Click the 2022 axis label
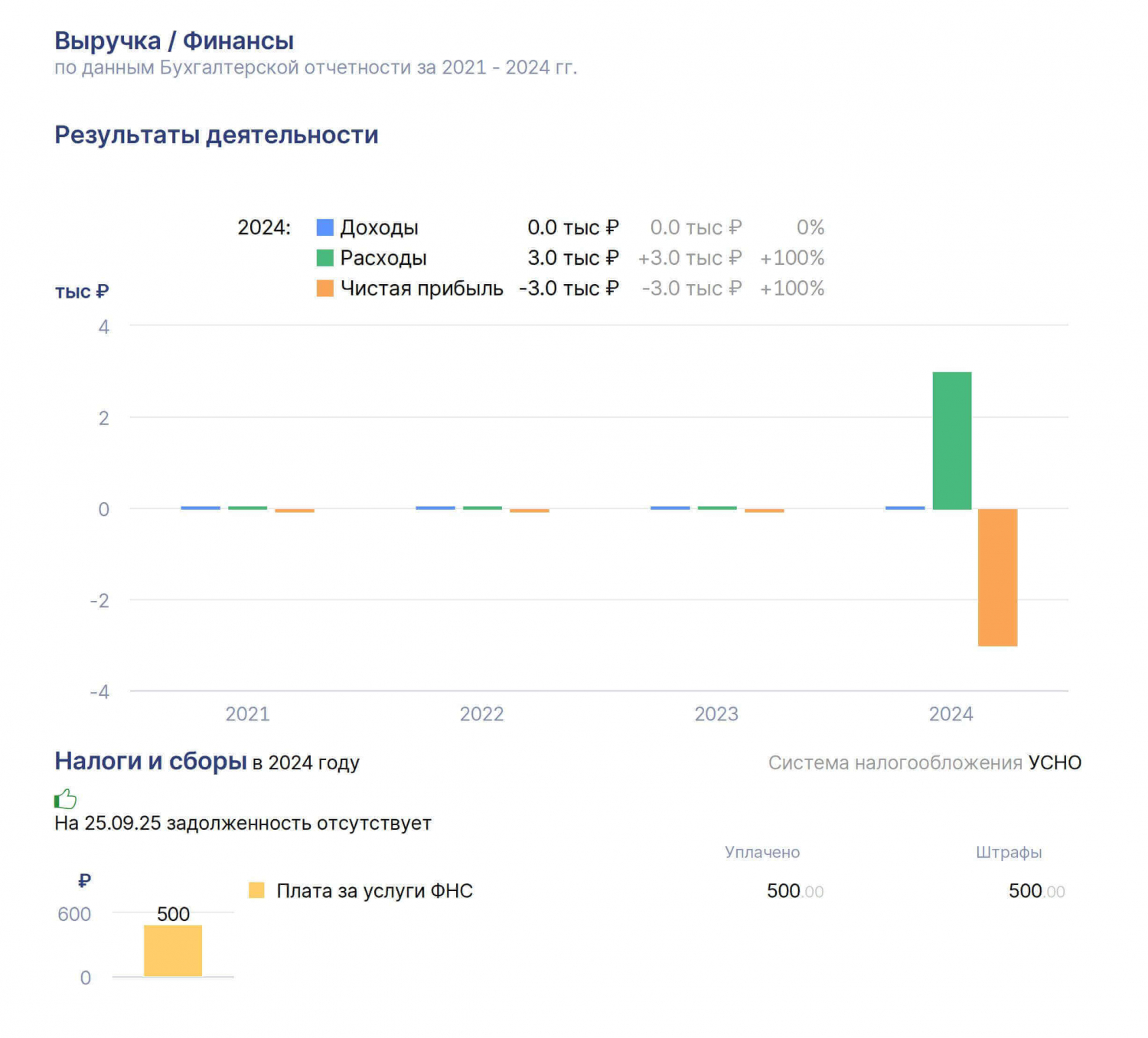This screenshot has height=1038, width=1148. point(481,714)
